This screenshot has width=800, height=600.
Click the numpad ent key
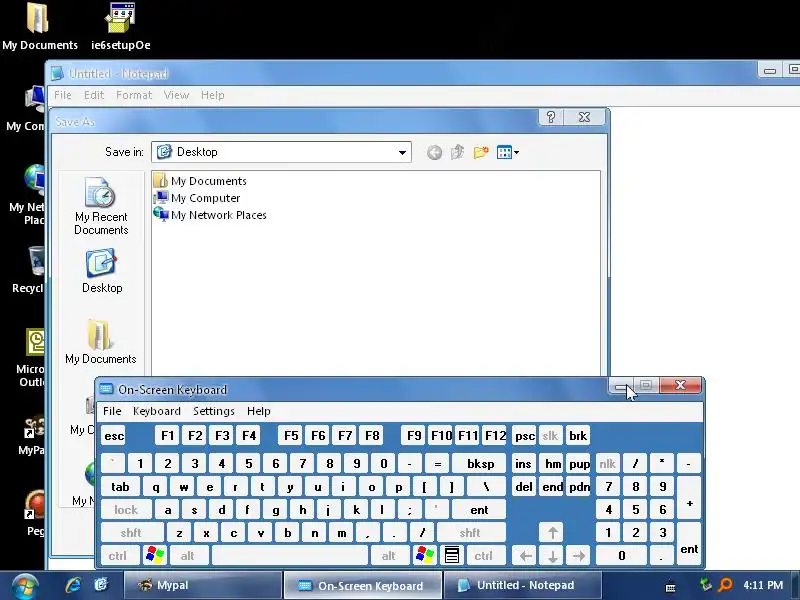click(689, 544)
